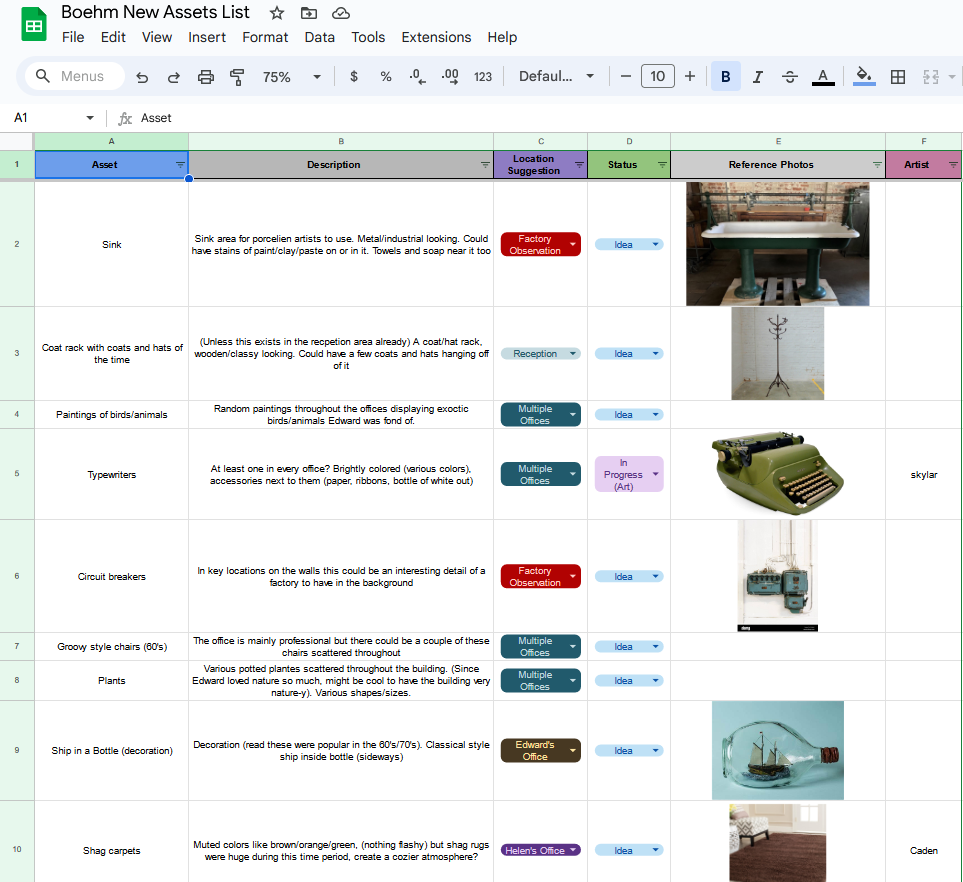Open the text color picker
963x882 pixels.
823,77
